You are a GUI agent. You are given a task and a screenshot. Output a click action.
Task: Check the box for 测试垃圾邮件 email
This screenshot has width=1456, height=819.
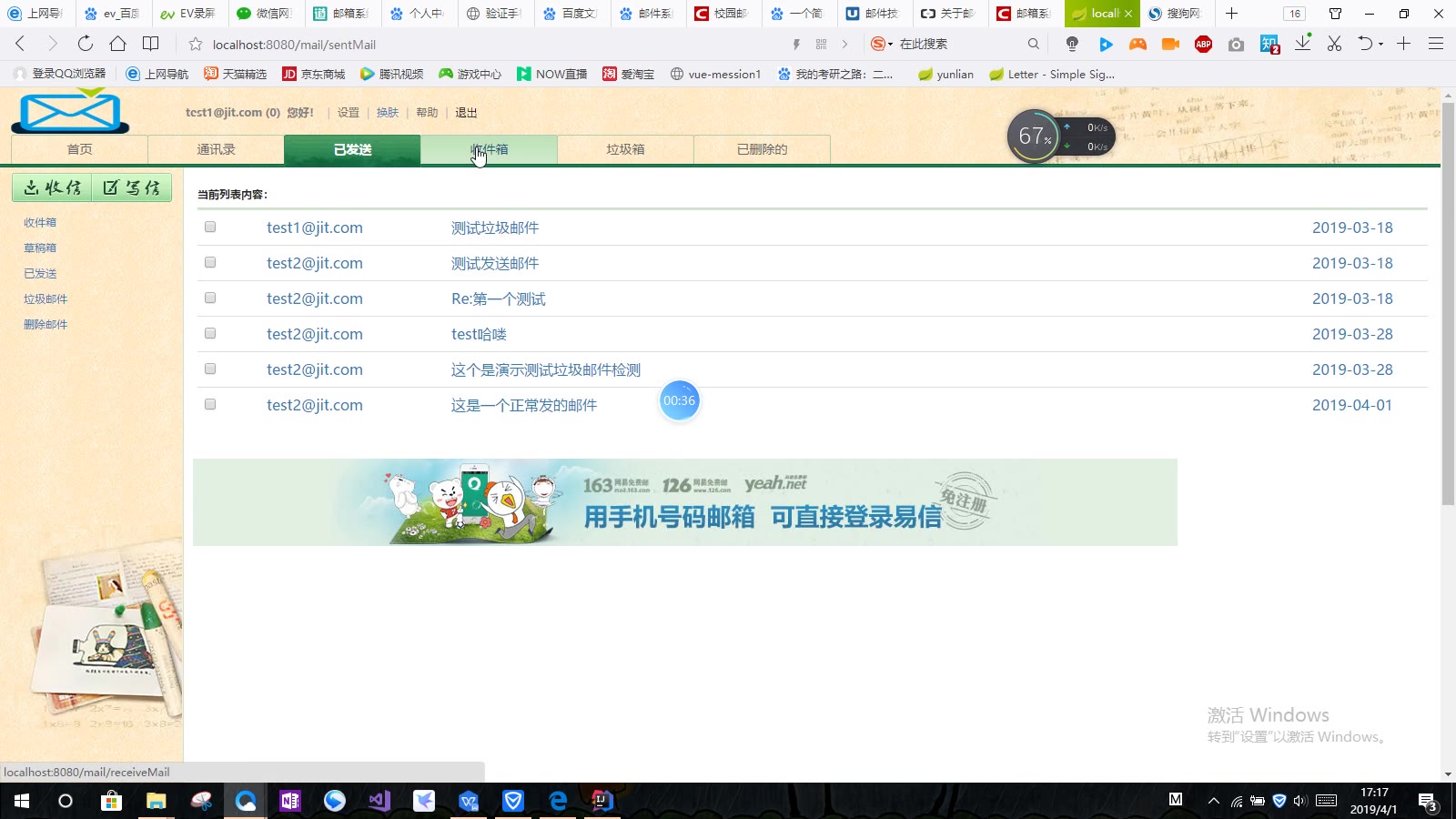click(x=210, y=227)
